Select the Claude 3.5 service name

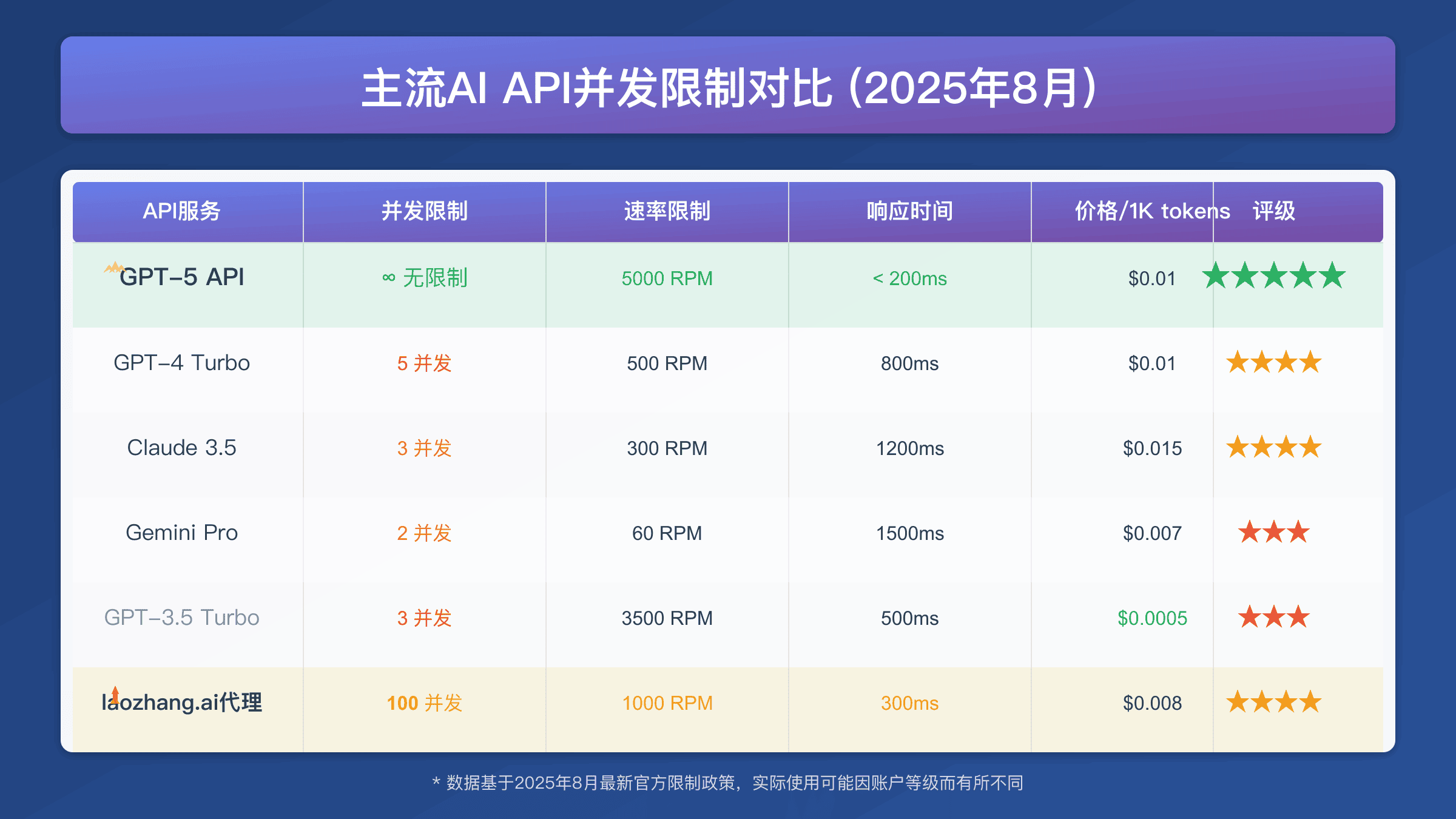click(x=181, y=448)
